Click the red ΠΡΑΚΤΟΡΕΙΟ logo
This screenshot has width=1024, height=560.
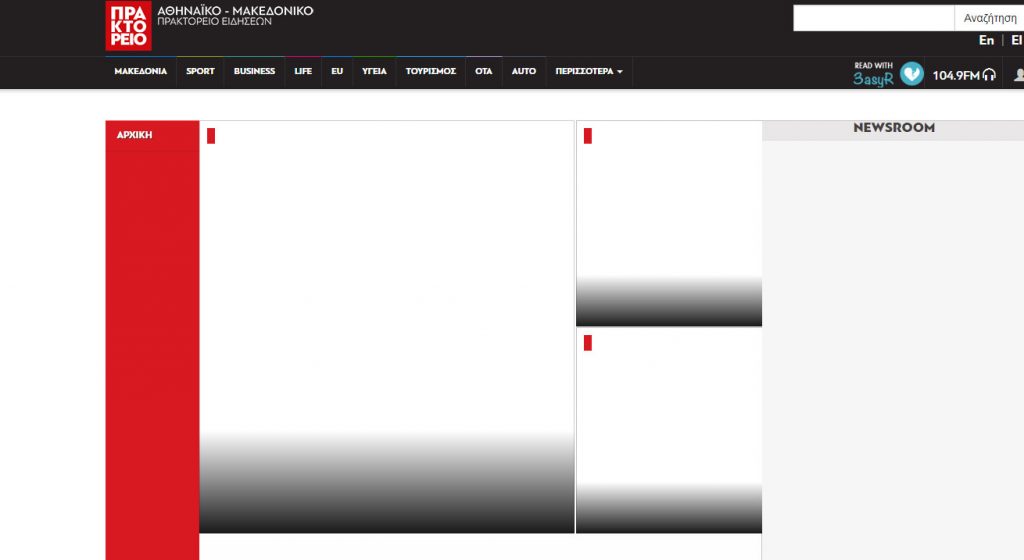click(128, 26)
